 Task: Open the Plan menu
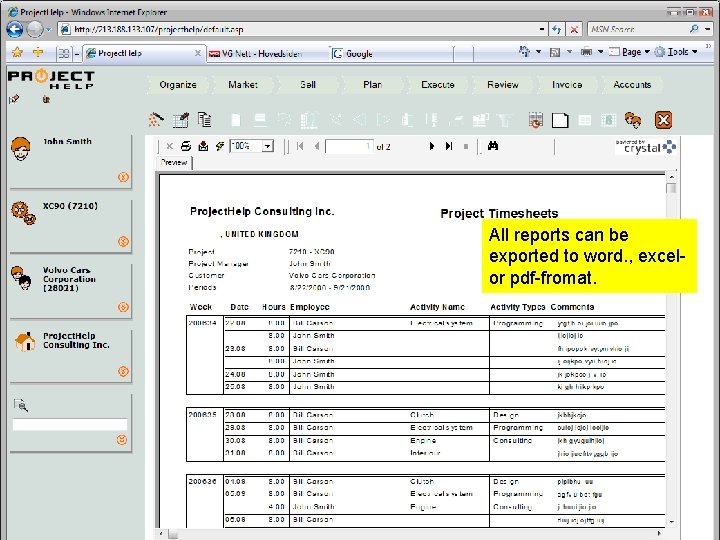pyautogui.click(x=372, y=85)
